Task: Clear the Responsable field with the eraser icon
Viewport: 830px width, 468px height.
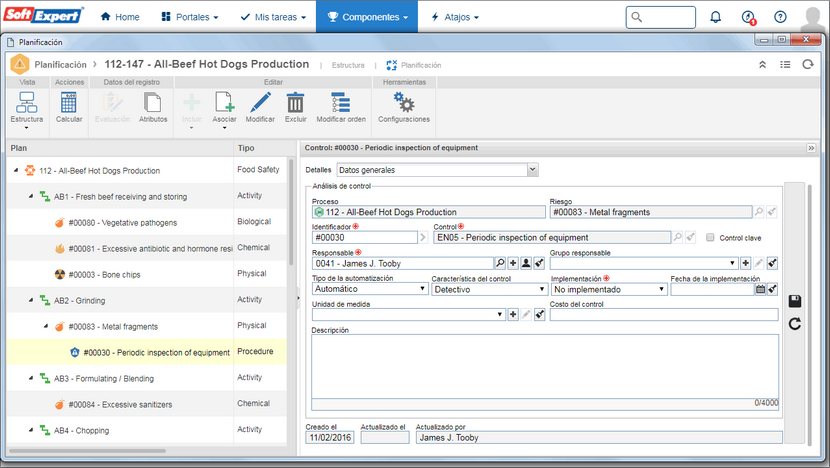Action: (539, 263)
